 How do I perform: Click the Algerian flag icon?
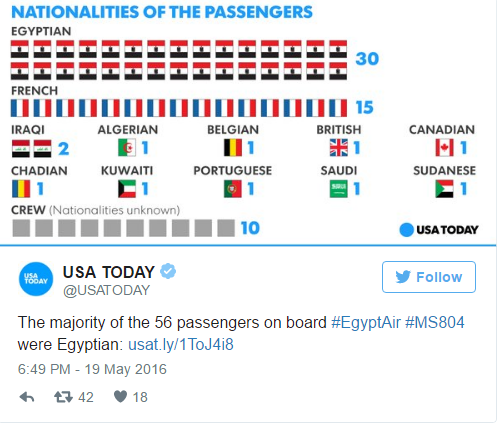pos(127,147)
